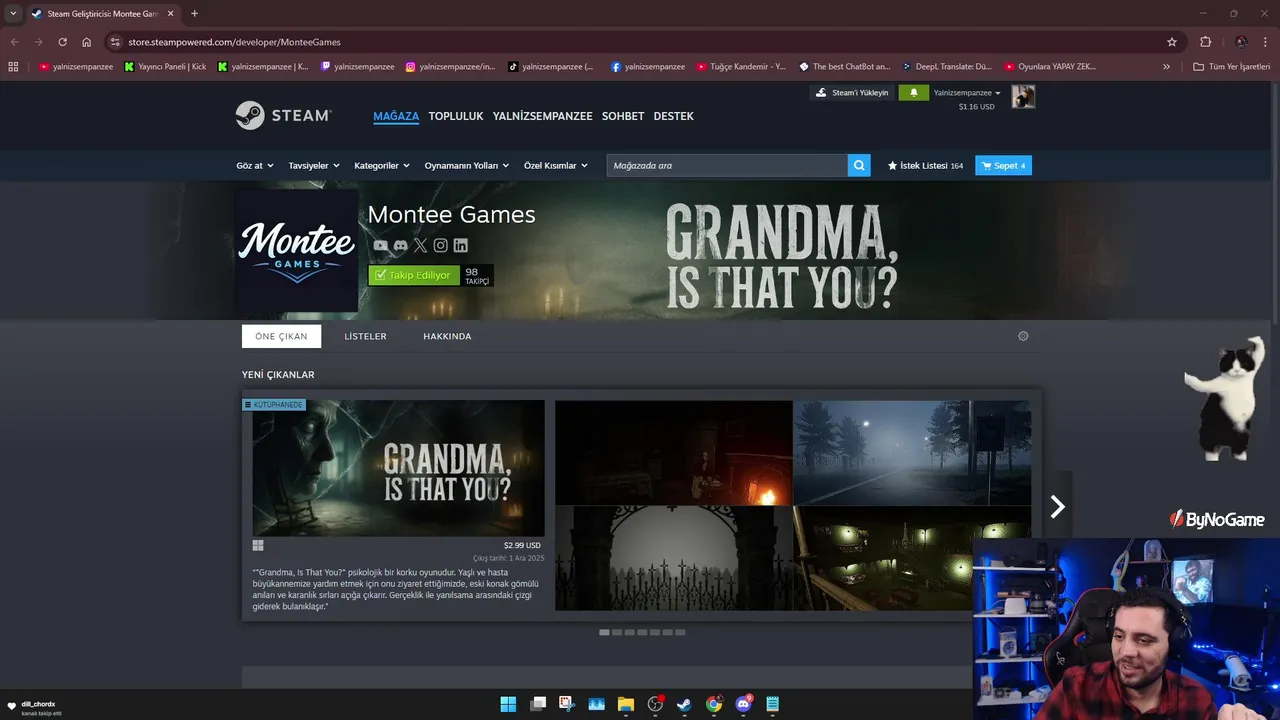Switch to the HAKKINDA tab
The width and height of the screenshot is (1280, 720).
pyautogui.click(x=447, y=336)
